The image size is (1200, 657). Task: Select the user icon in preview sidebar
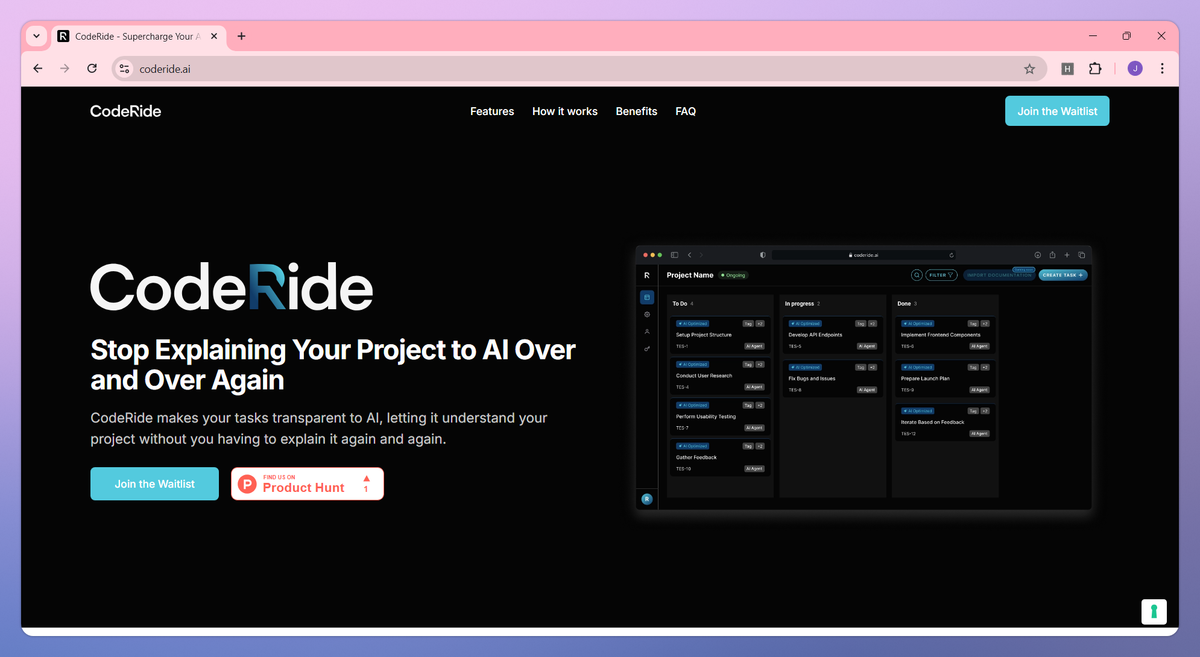(647, 331)
